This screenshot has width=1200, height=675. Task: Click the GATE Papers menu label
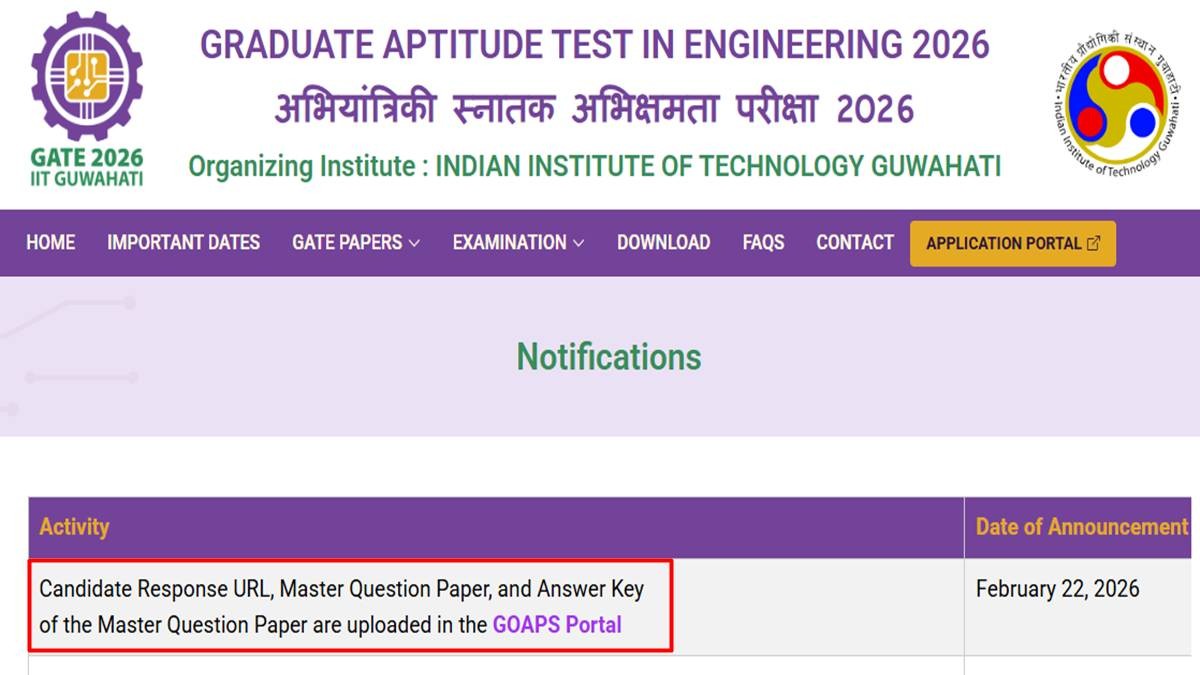(346, 242)
